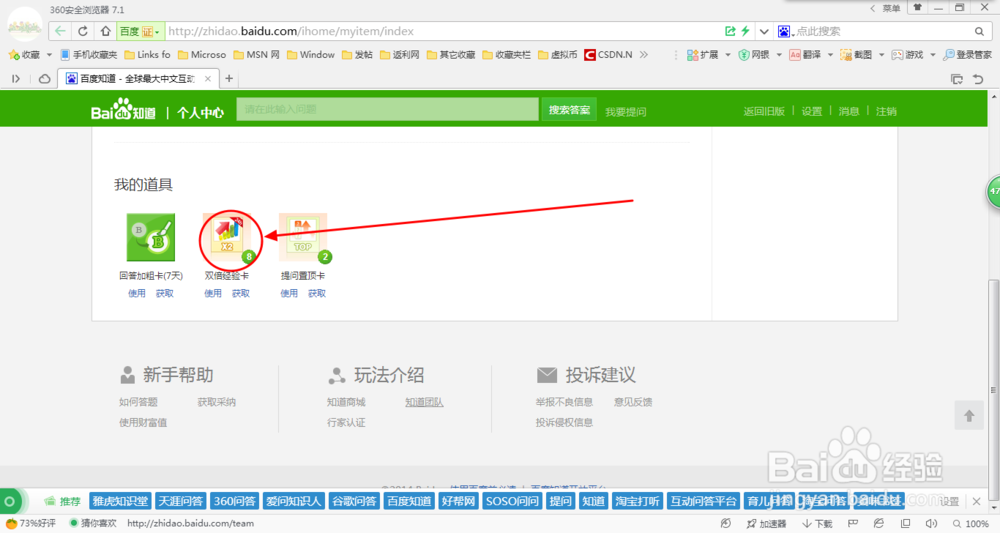Click the lightning speed-mode icon
This screenshot has height=533, width=1000.
click(x=746, y=31)
